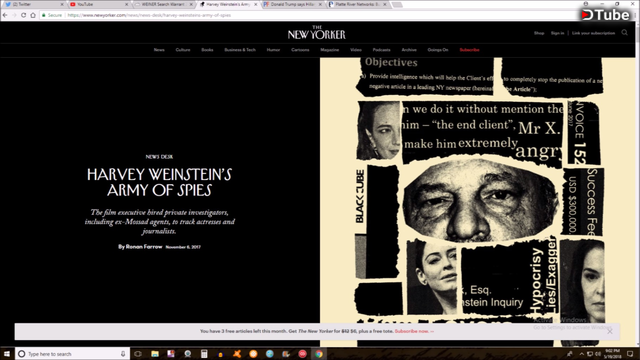The height and width of the screenshot is (360, 640).
Task: Open the New Yorker search magnifier
Action: coord(624,33)
